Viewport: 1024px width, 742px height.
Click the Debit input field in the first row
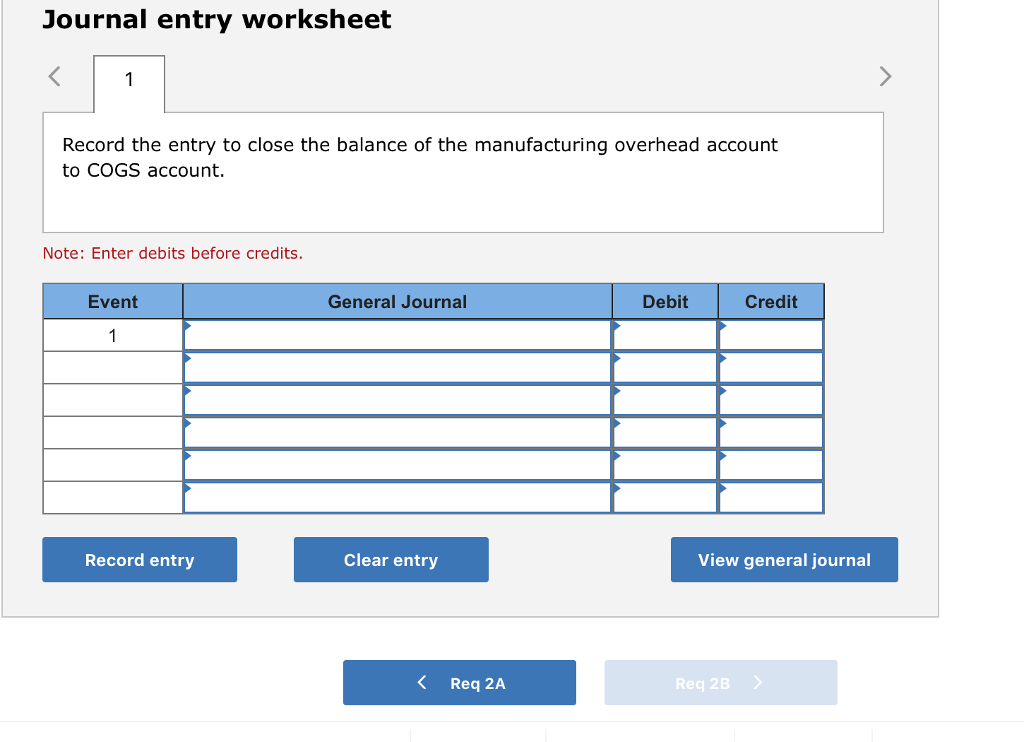pos(665,334)
